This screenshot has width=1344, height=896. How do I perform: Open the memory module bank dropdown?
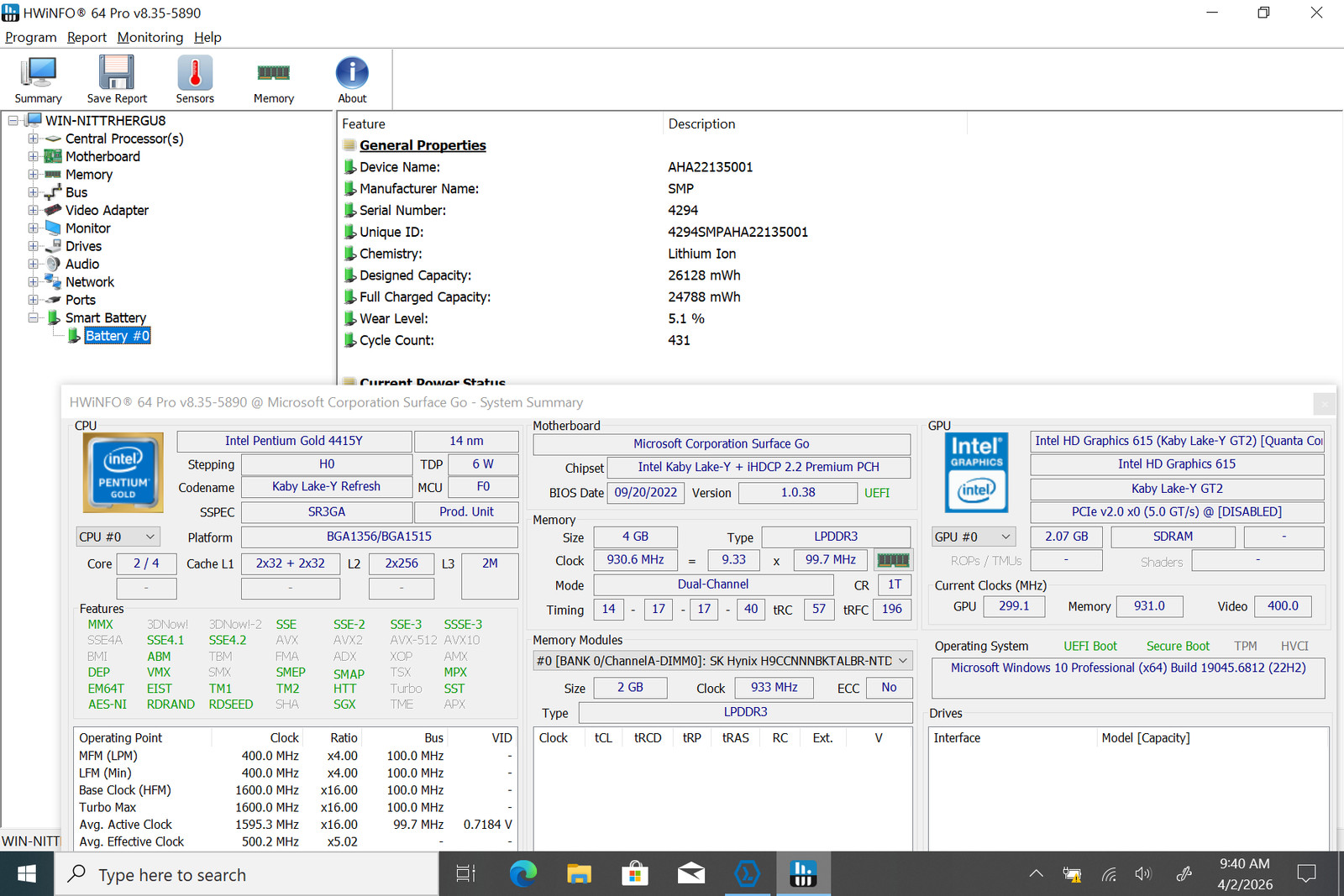click(x=722, y=661)
